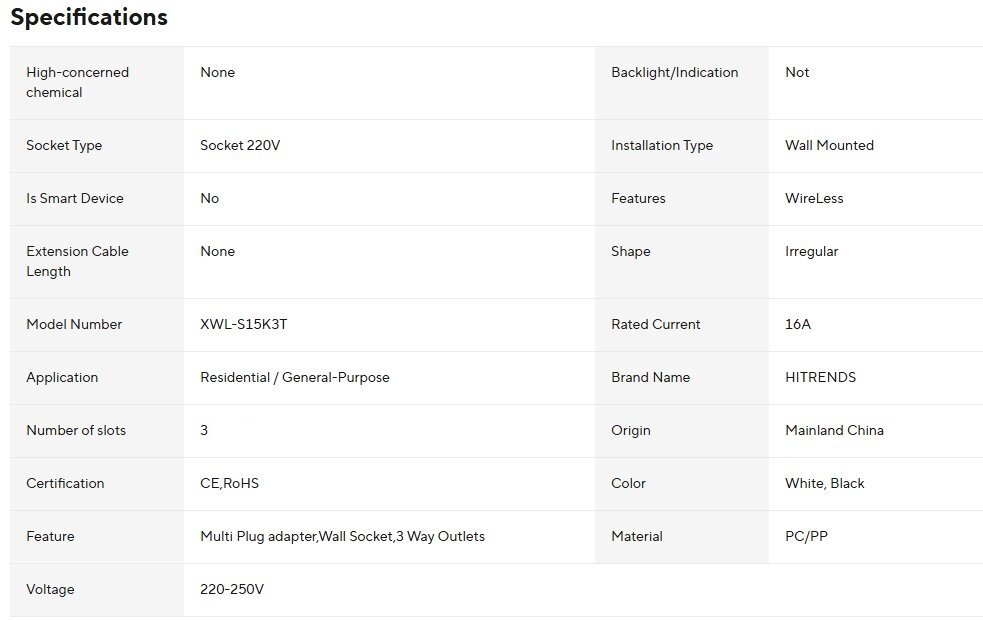Click Residential / General-Purpose application value
The image size is (983, 620).
295,377
